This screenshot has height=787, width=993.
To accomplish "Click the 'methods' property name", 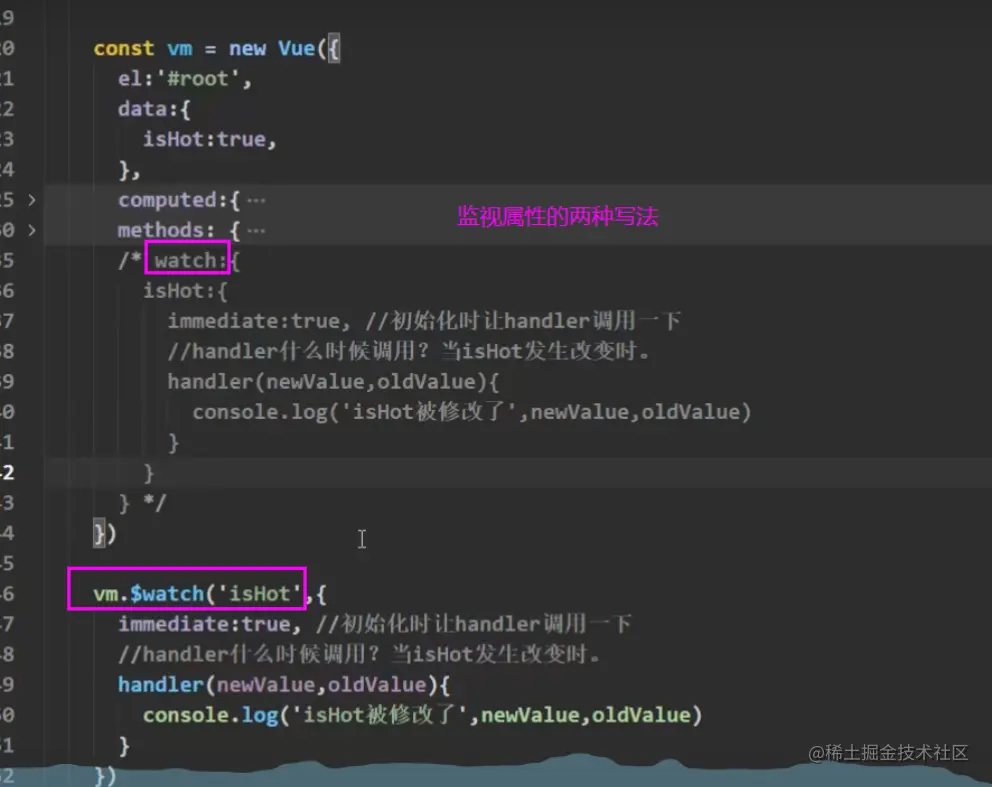I will [x=161, y=230].
